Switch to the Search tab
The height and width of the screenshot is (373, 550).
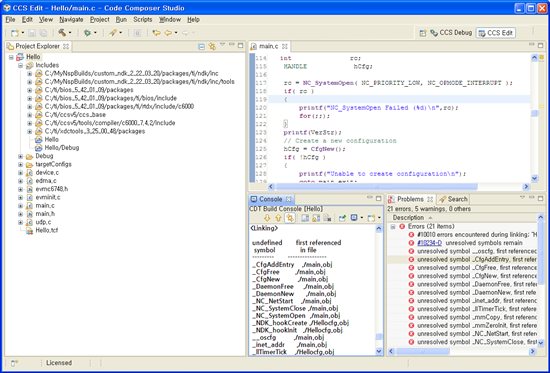453,199
